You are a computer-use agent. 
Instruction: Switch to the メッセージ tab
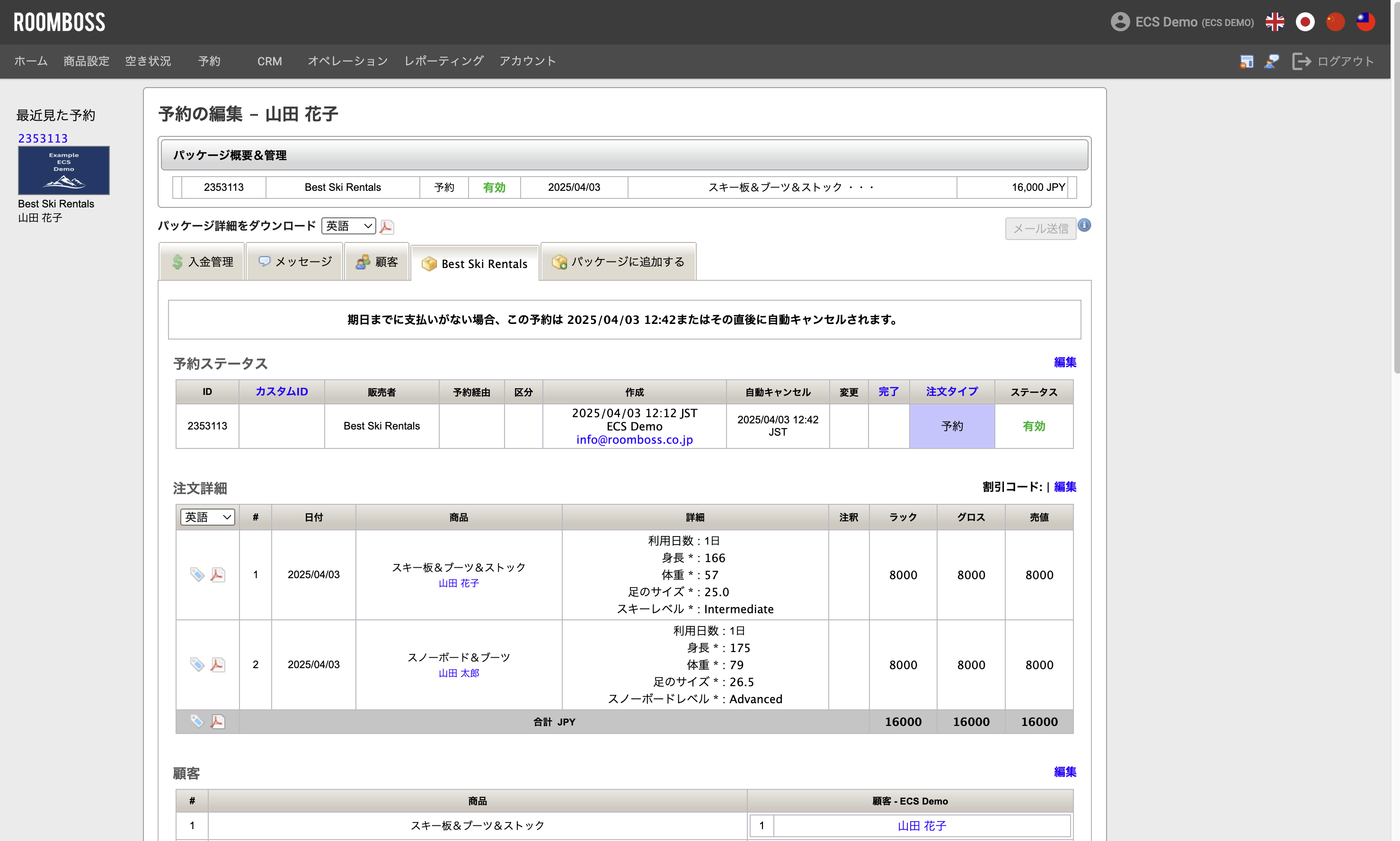[x=294, y=262]
